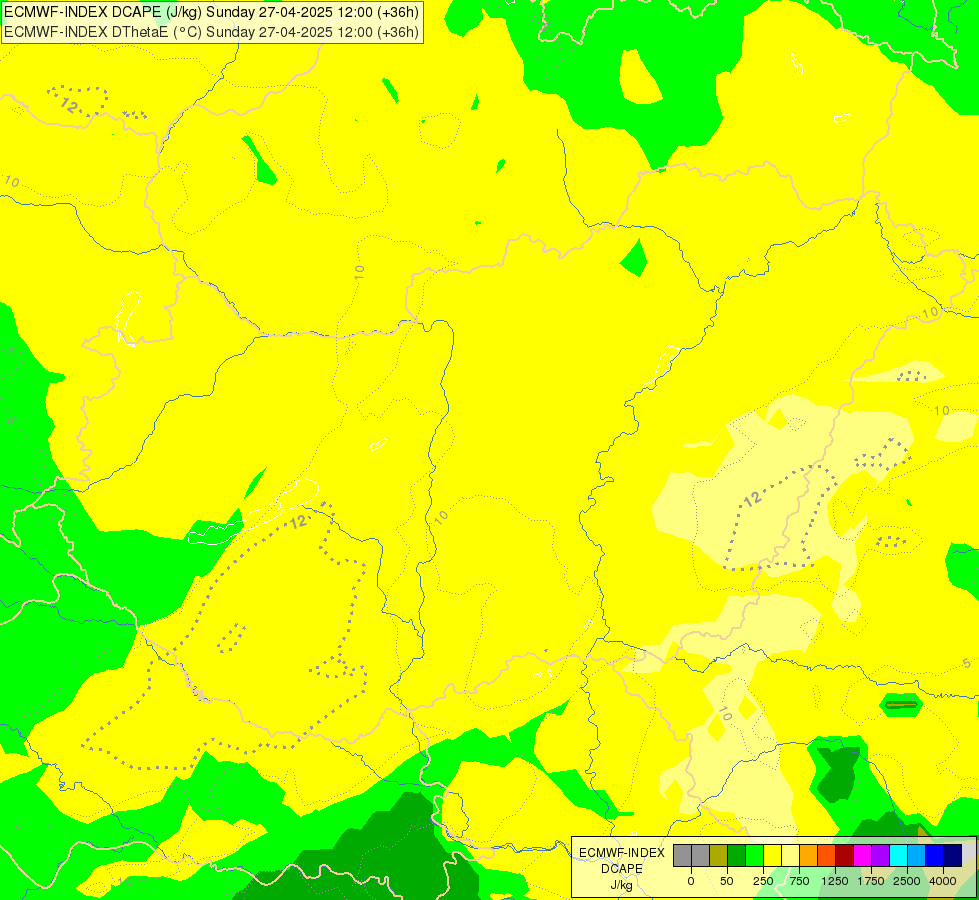
Task: Click the legend value 1250
Action: click(835, 881)
